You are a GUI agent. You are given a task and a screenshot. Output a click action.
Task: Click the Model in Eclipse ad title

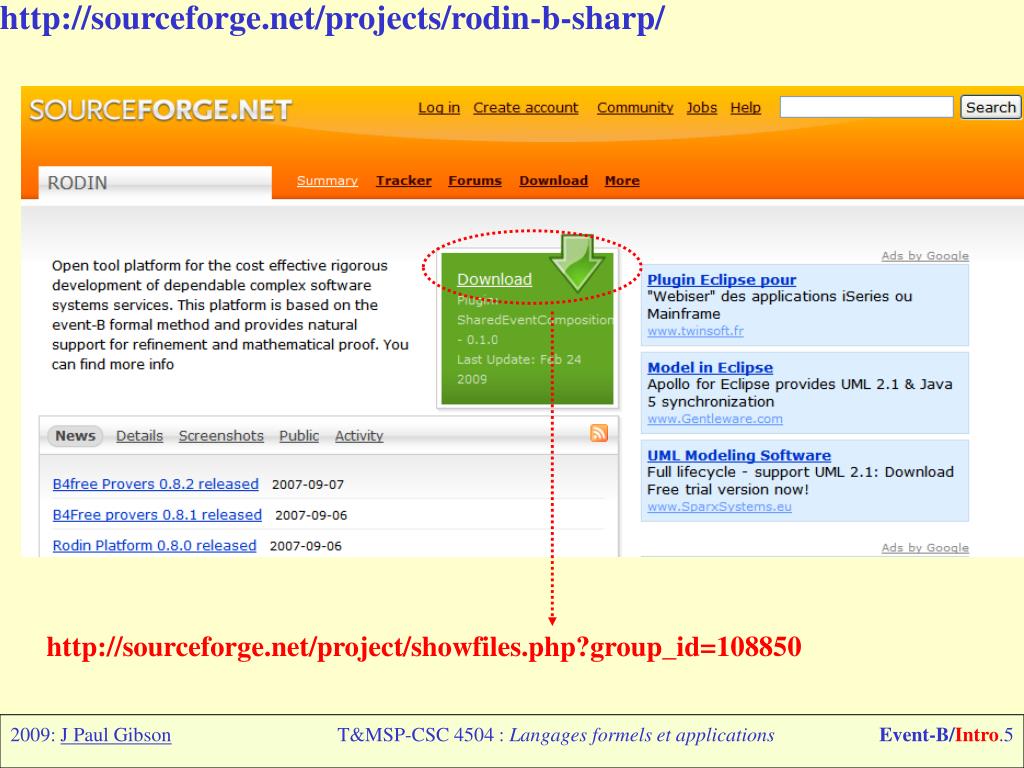710,368
